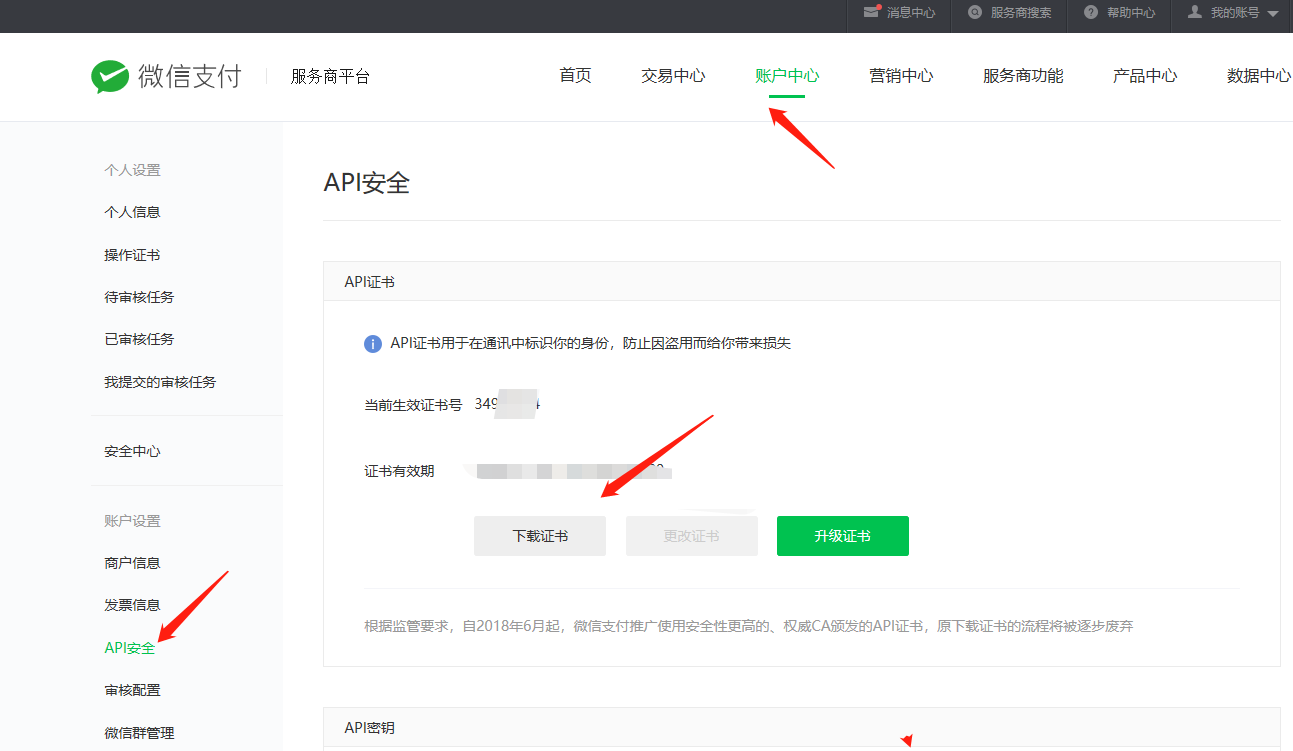Open the 消息中心 envelope icon
Screen dimensions: 1293x751
[x=871, y=13]
